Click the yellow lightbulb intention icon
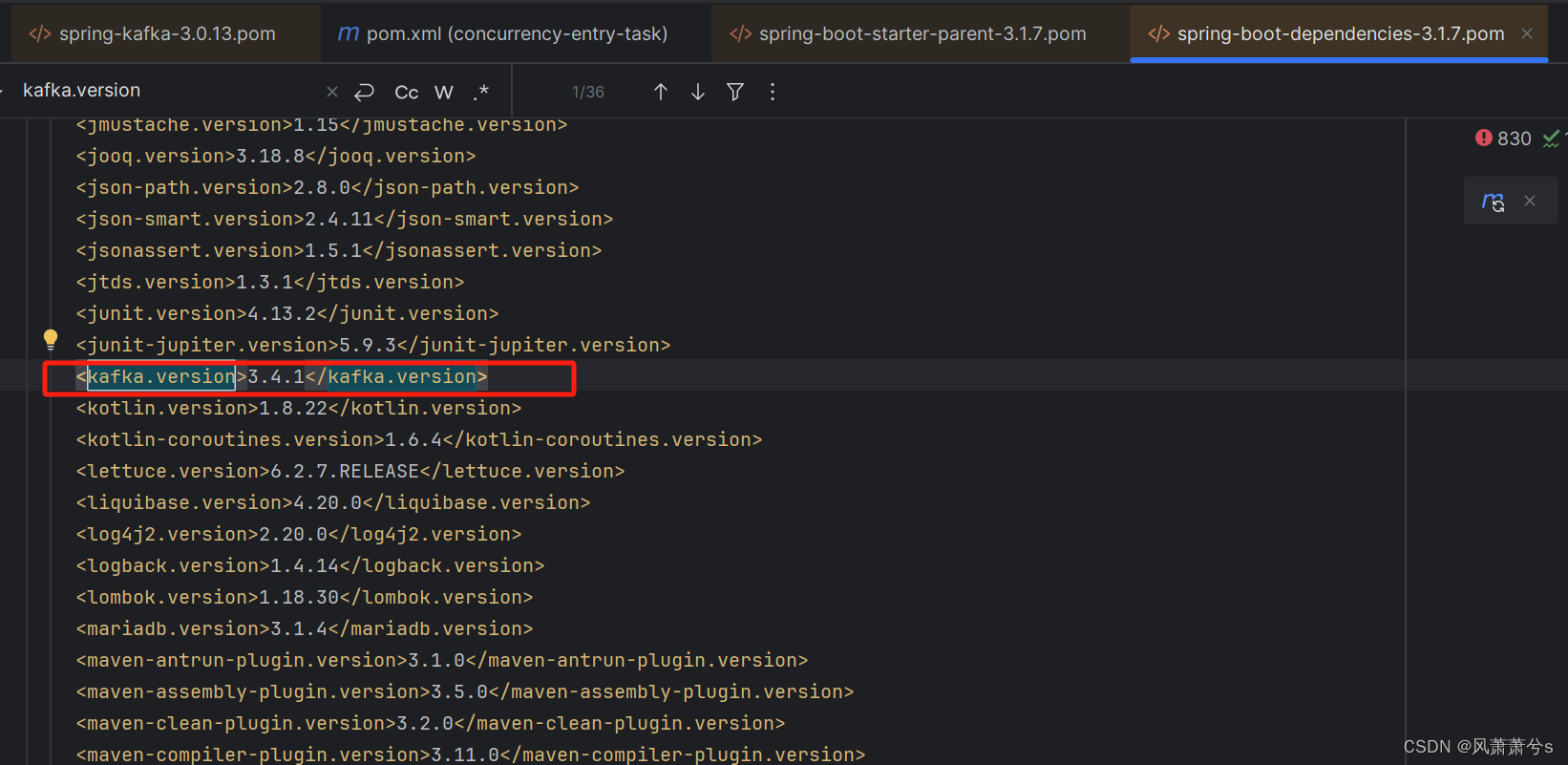The image size is (1568, 765). 51,339
